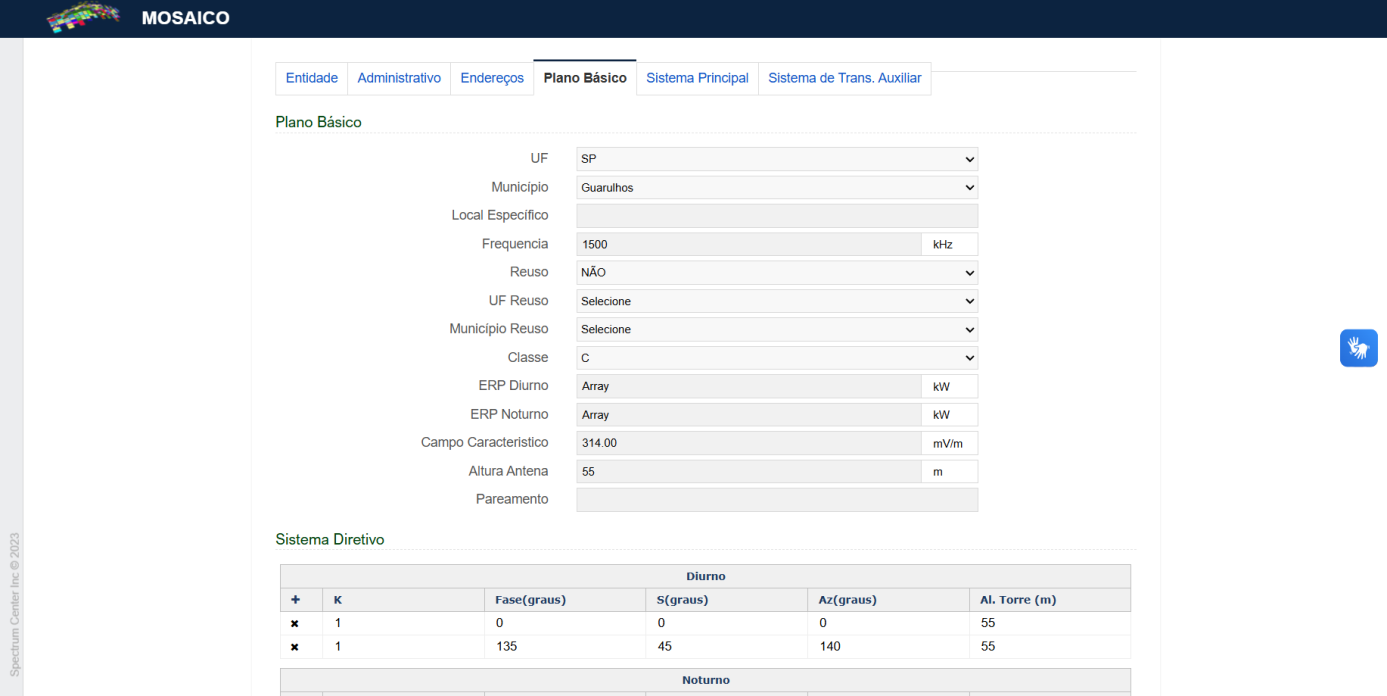Click the K column header in Diurno
The image size is (1387, 696).
(x=403, y=600)
